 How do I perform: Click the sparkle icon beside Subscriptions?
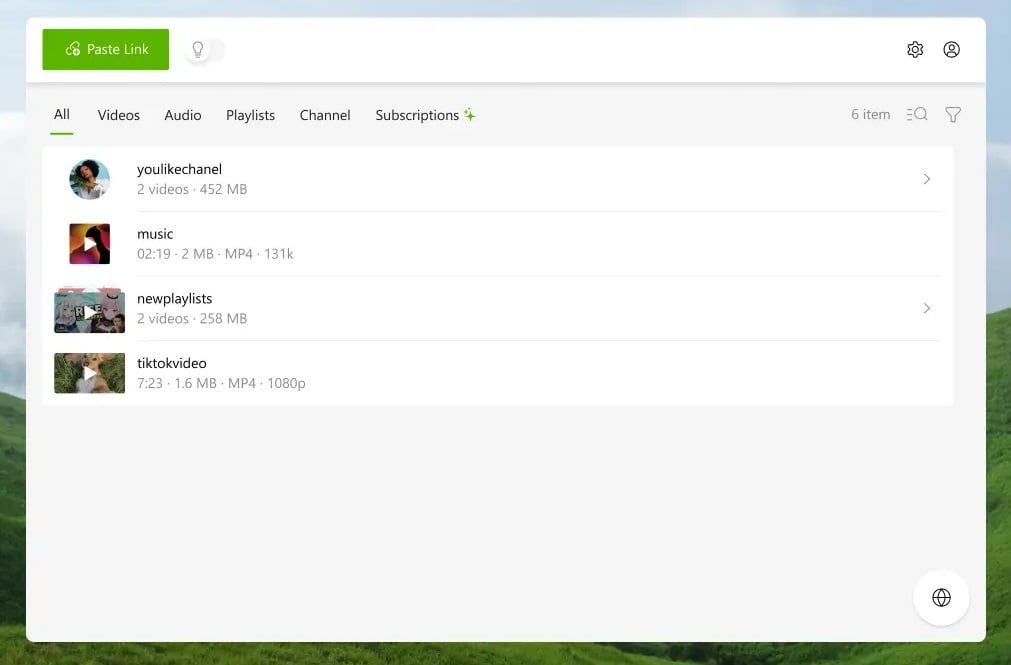click(x=470, y=115)
